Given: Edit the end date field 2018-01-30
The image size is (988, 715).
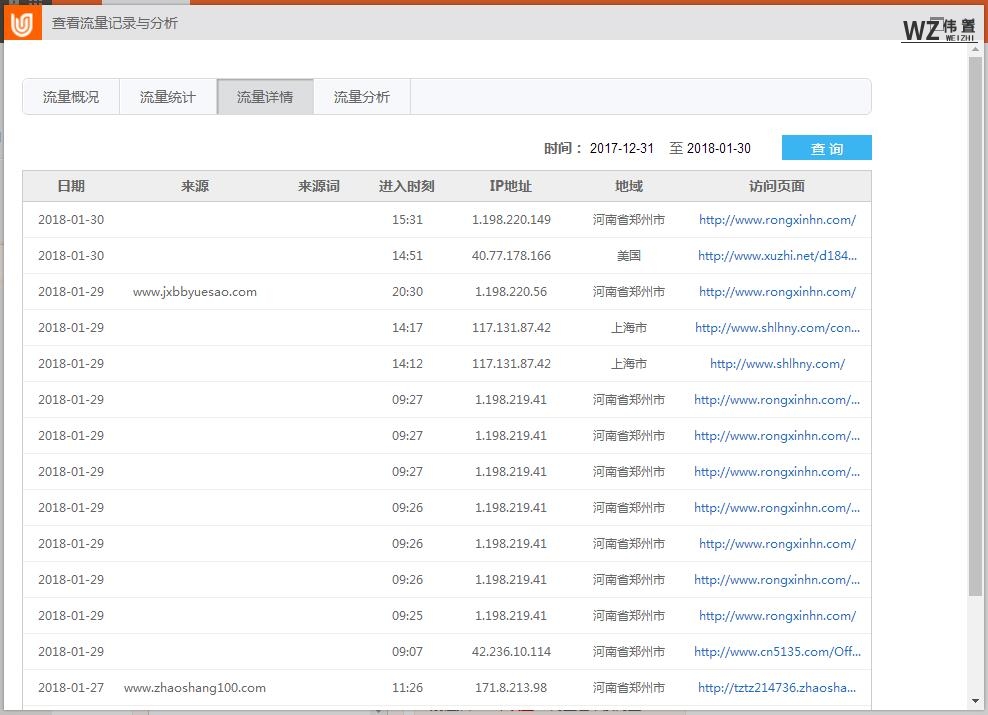Looking at the screenshot, I should tap(718, 148).
